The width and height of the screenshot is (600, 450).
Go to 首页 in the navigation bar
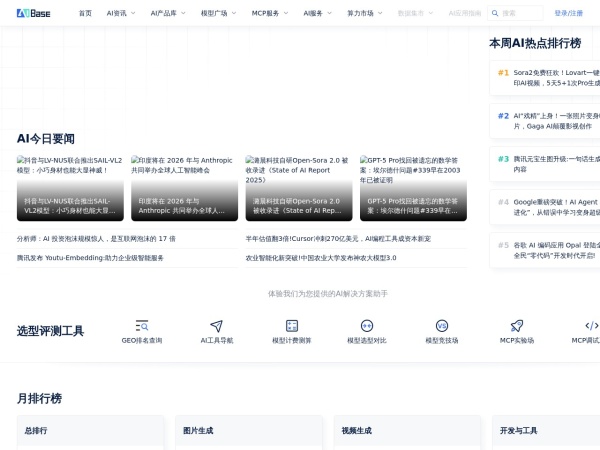tap(85, 13)
